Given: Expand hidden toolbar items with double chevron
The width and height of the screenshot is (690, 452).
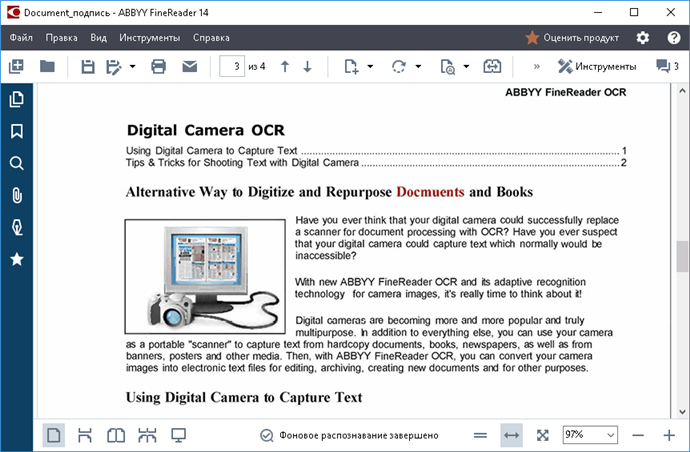Looking at the screenshot, I should click(x=536, y=66).
